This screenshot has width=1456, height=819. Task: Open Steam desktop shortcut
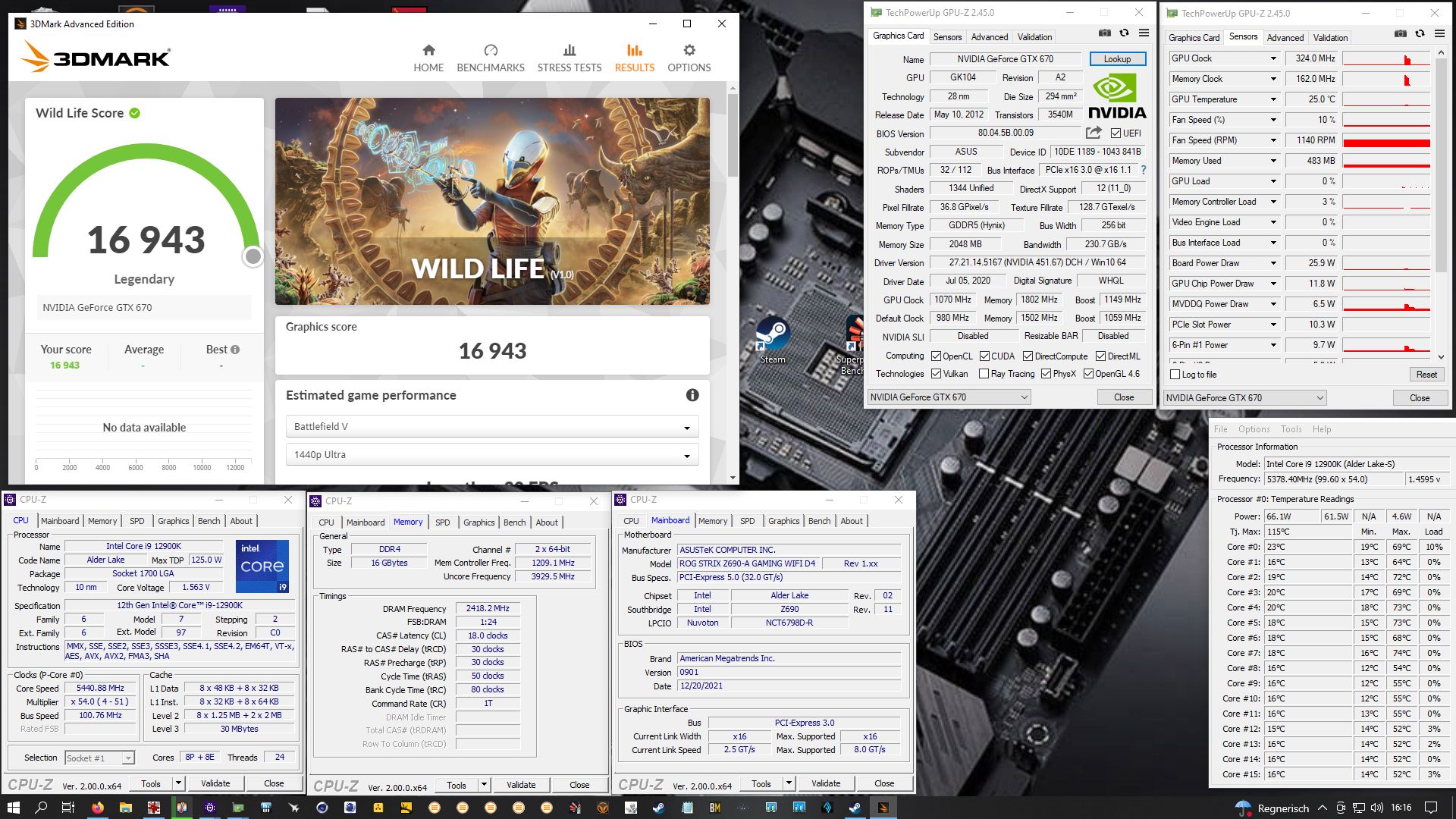pyautogui.click(x=773, y=340)
